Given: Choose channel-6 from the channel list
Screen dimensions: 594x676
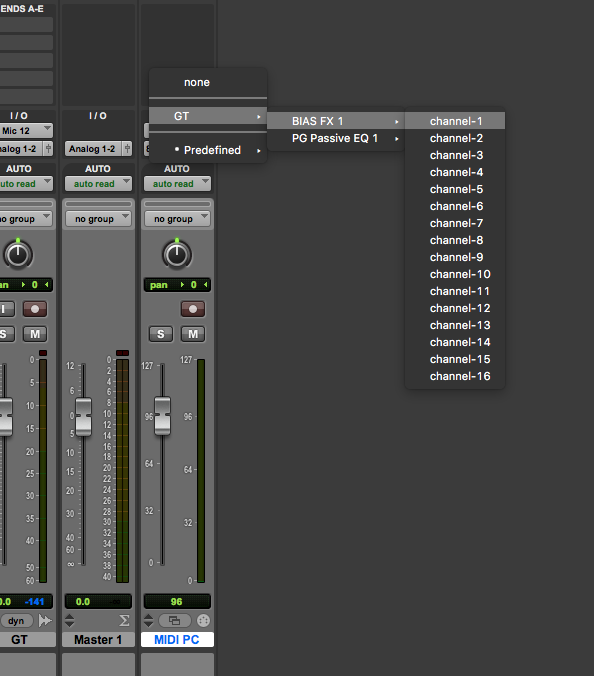Looking at the screenshot, I should (455, 206).
